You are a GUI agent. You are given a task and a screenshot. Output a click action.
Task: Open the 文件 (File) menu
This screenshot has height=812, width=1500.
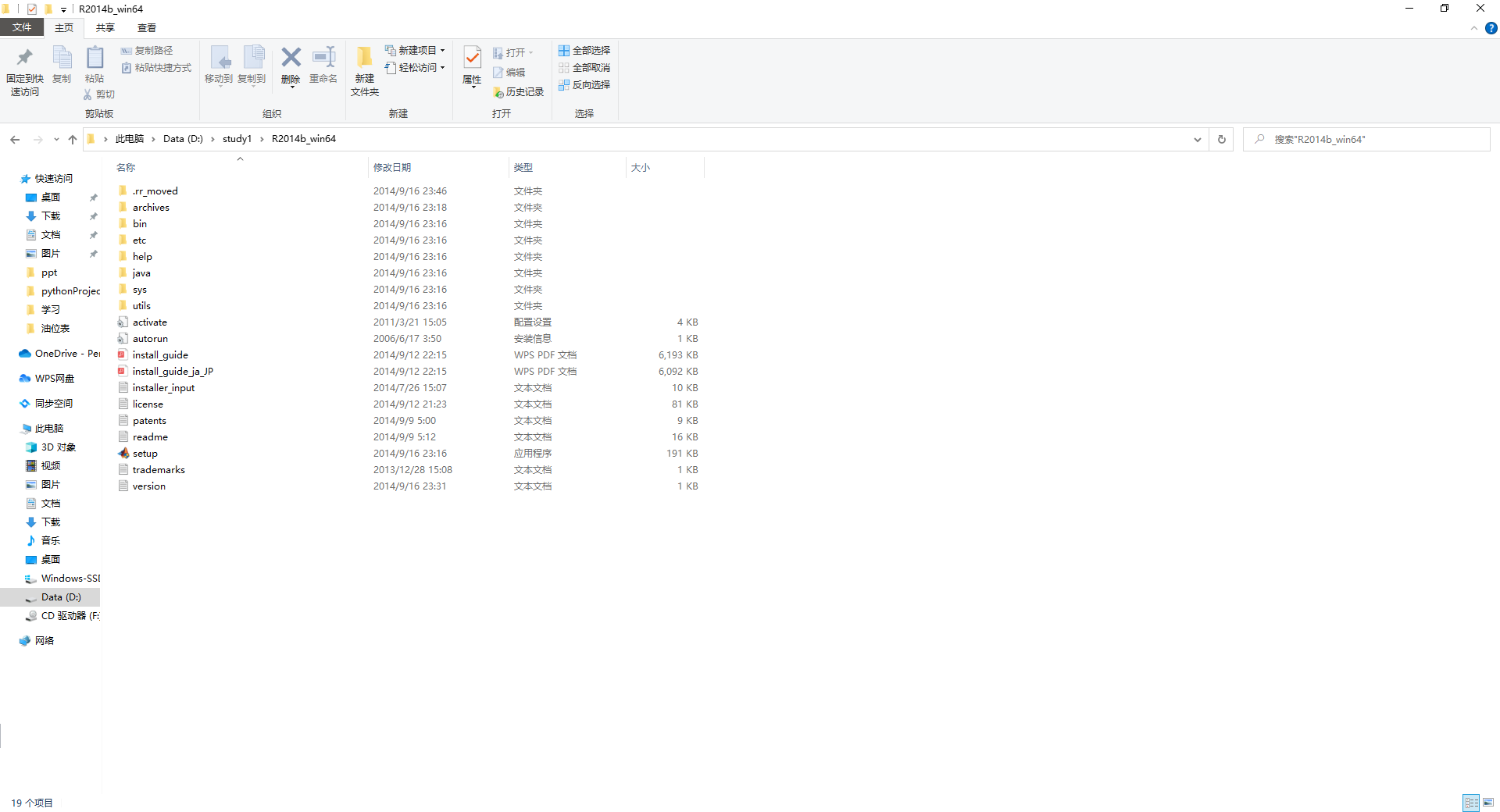pos(22,27)
